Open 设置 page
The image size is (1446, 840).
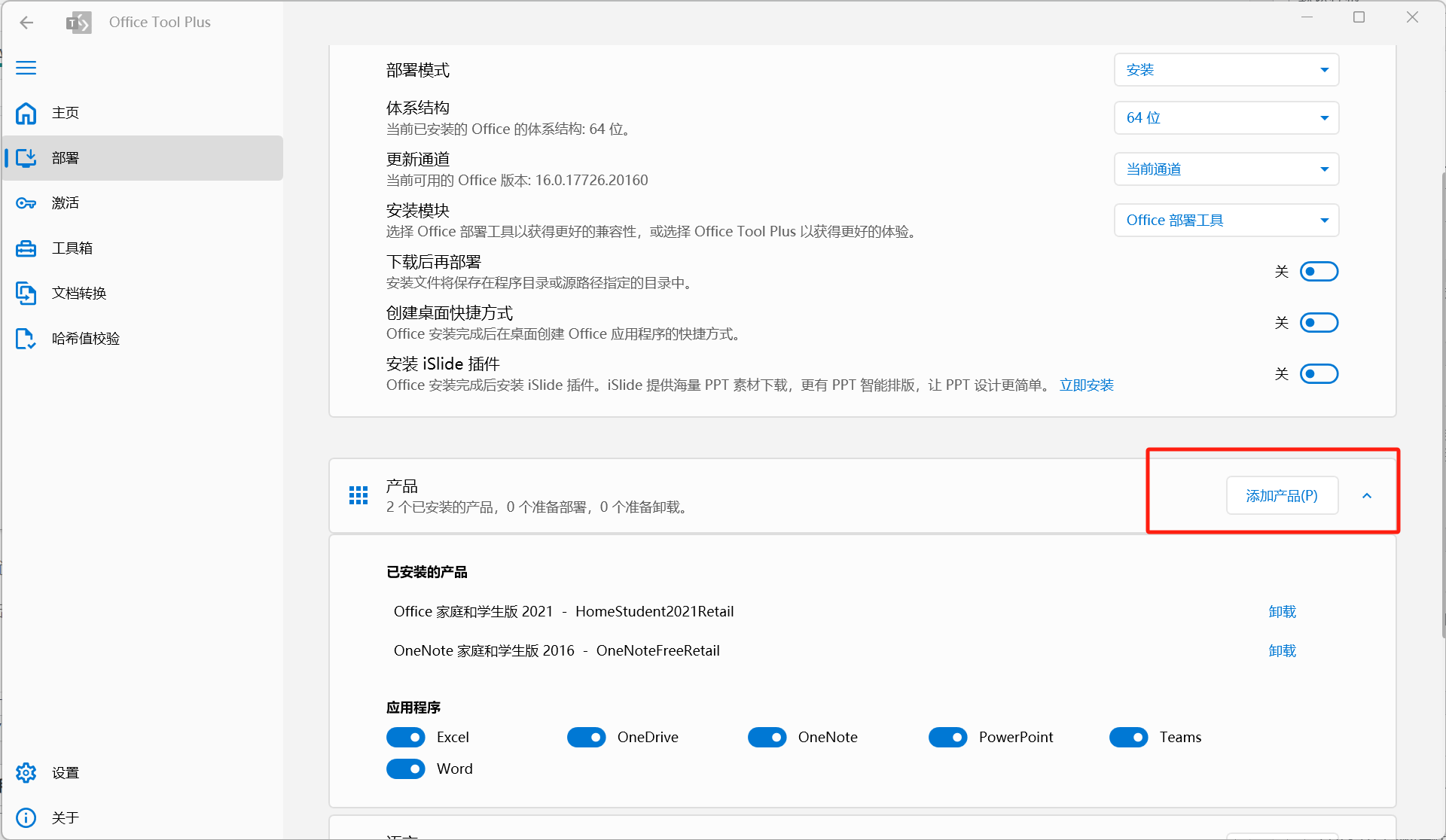click(x=143, y=773)
